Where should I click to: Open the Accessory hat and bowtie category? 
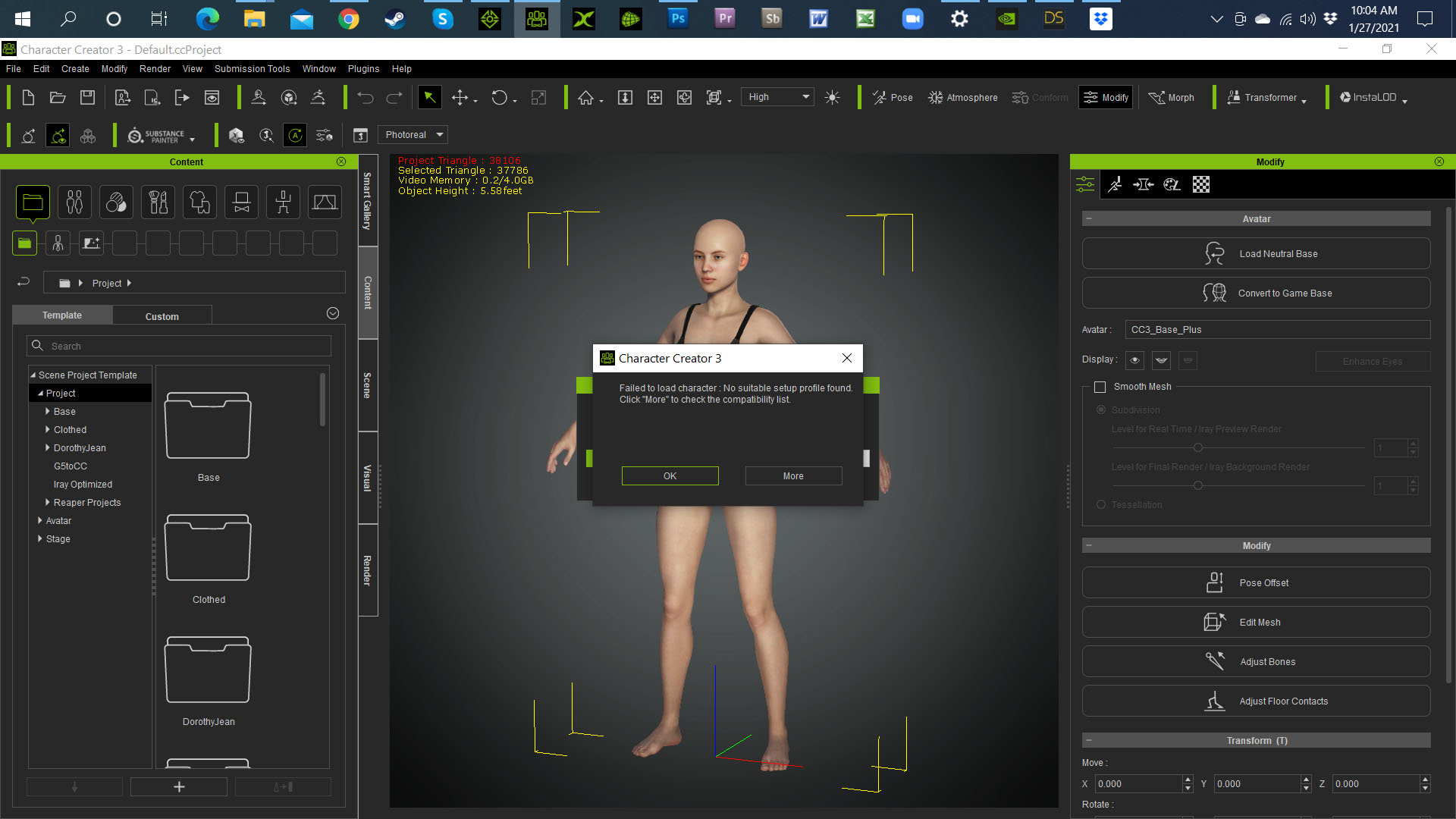241,202
